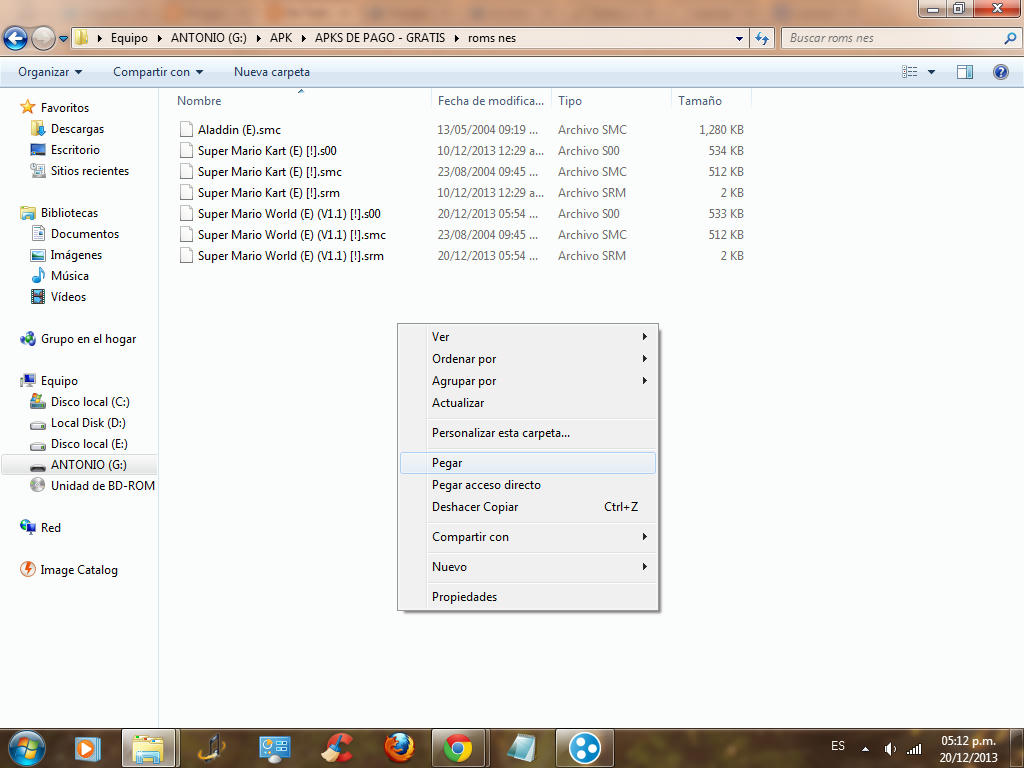Image resolution: width=1024 pixels, height=768 pixels.
Task: Expand the Organizar dropdown menu
Action: (x=50, y=72)
